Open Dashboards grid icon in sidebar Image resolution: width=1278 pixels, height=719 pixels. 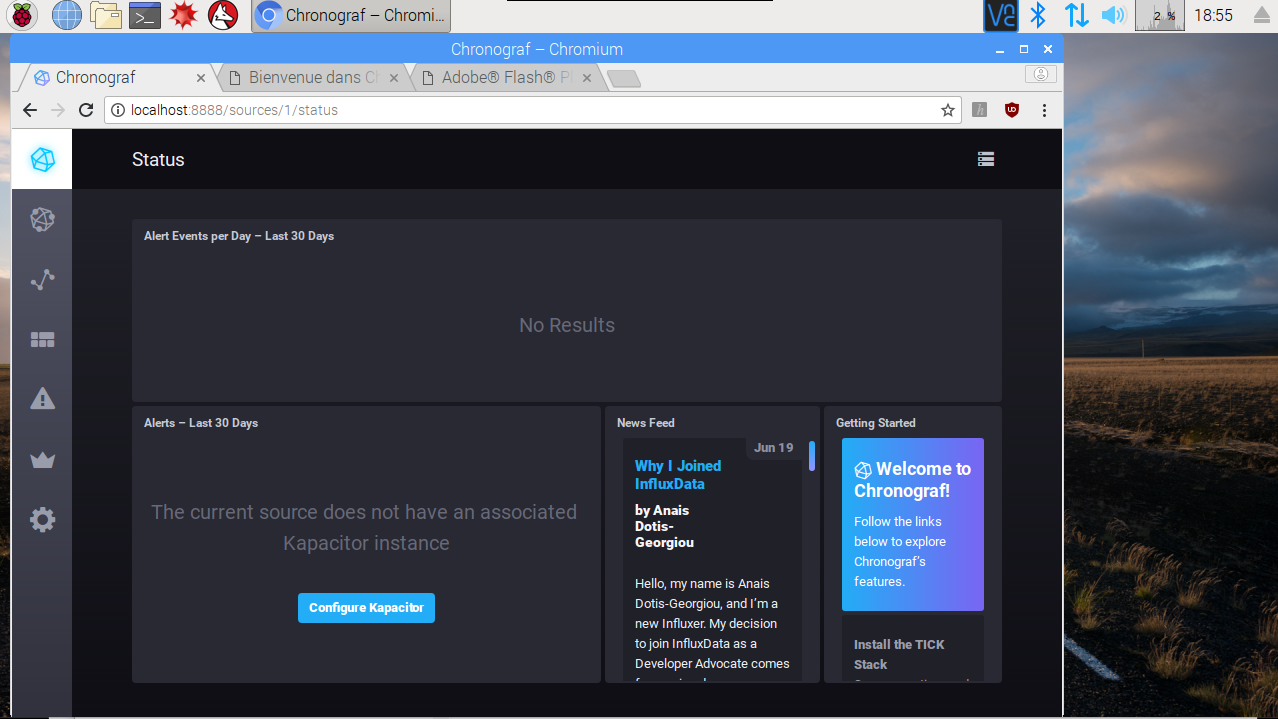(42, 340)
